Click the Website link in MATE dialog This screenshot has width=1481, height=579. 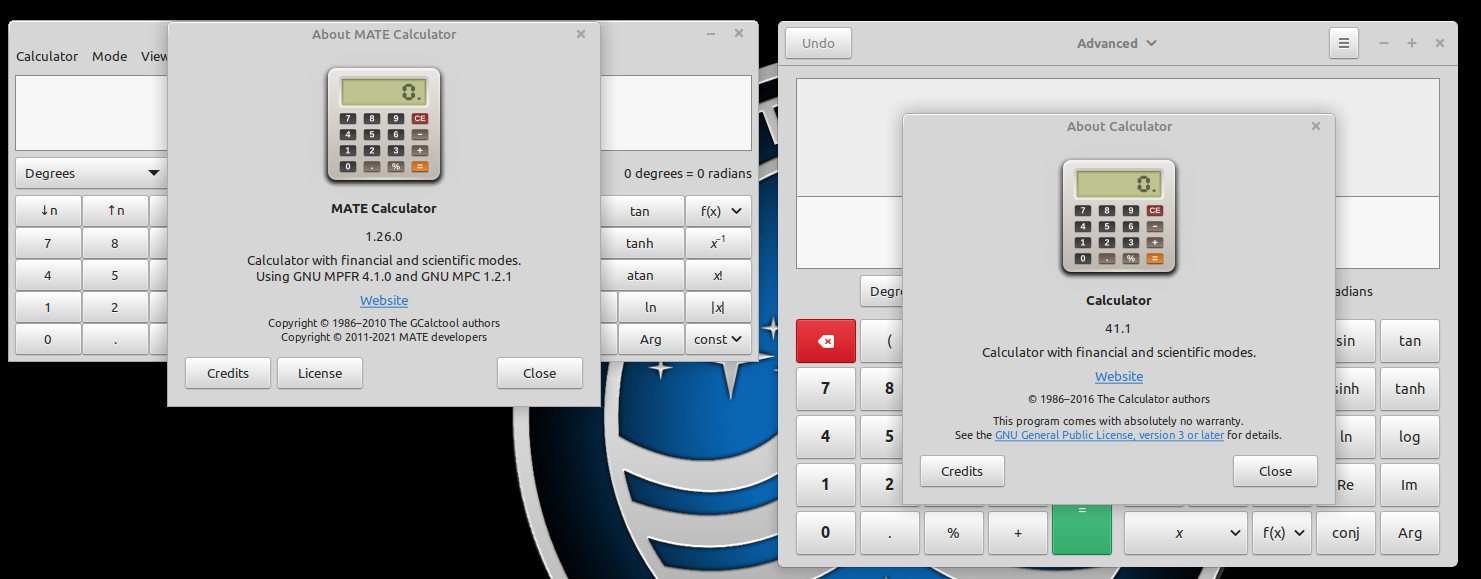click(384, 300)
